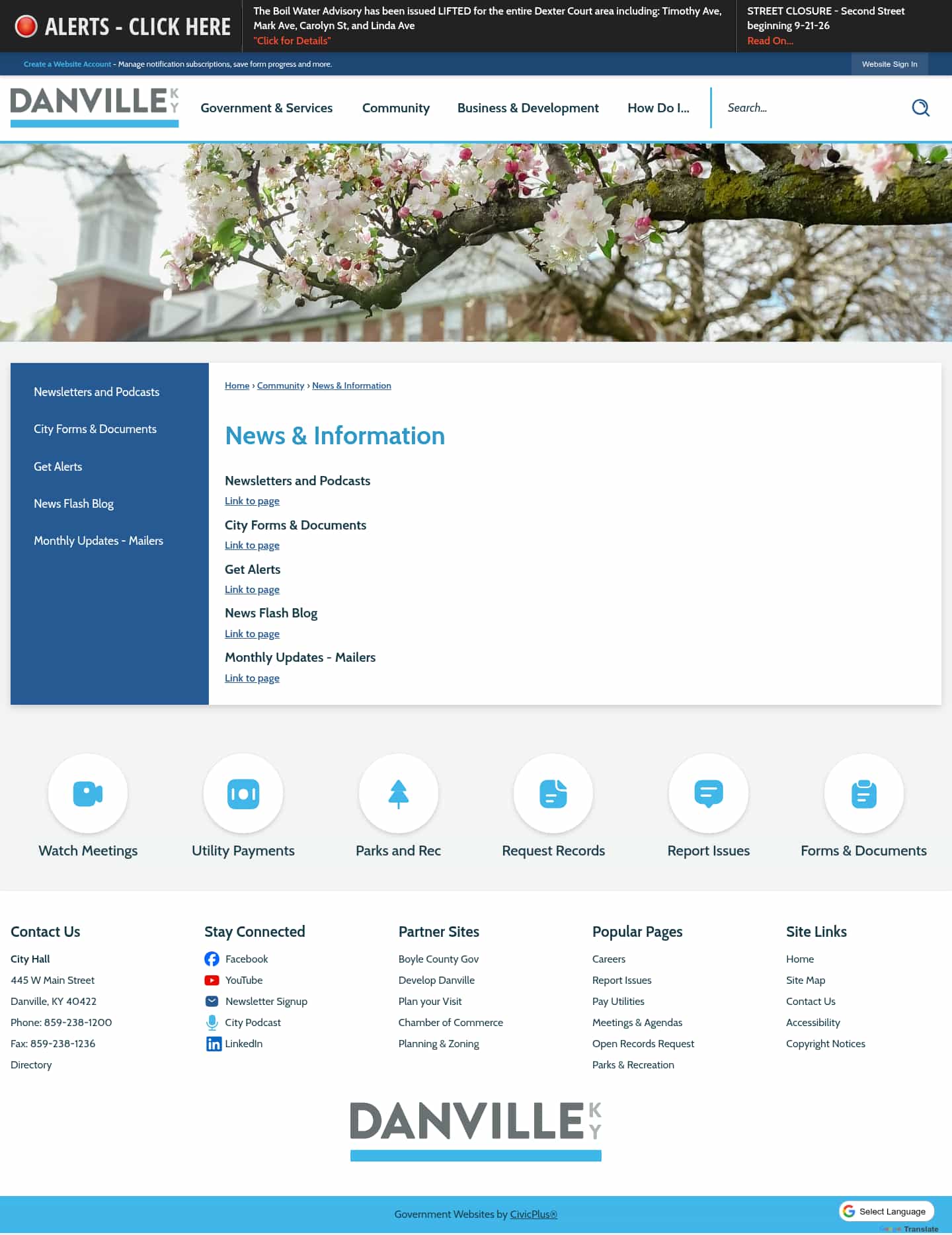Open Chamber of Commerce link
The image size is (952, 1235).
coord(450,1023)
